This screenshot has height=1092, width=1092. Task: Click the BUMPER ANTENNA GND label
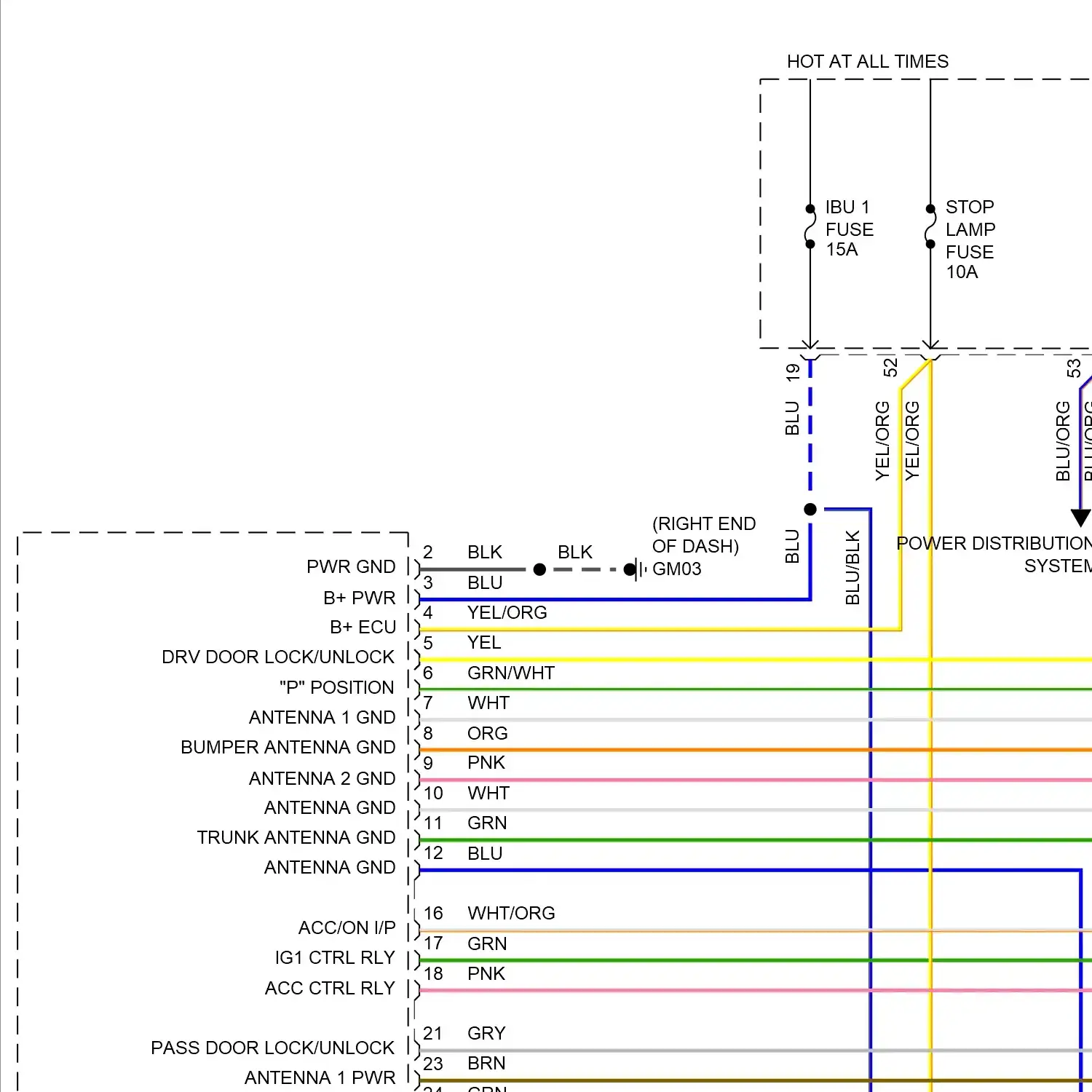(x=288, y=748)
